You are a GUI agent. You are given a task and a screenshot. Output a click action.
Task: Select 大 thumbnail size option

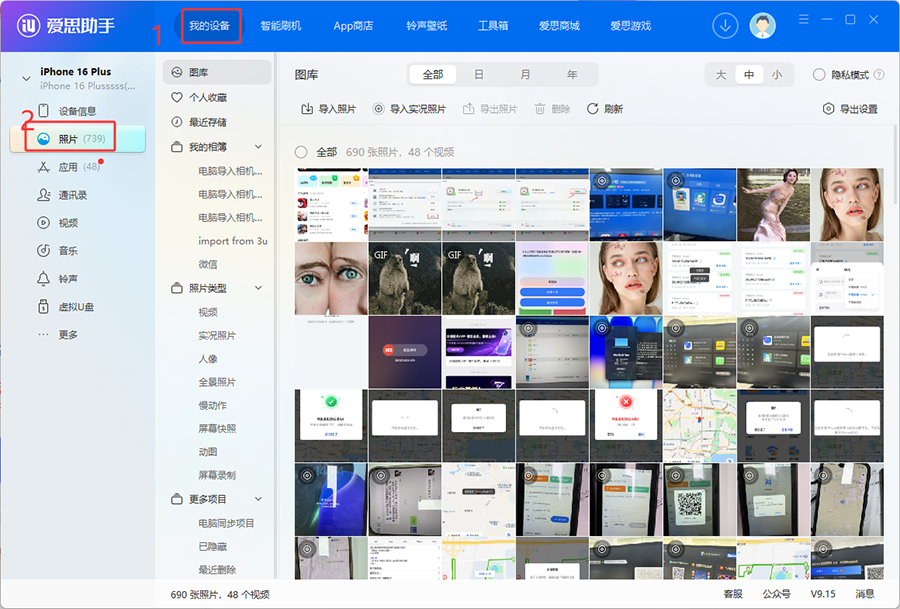click(721, 75)
